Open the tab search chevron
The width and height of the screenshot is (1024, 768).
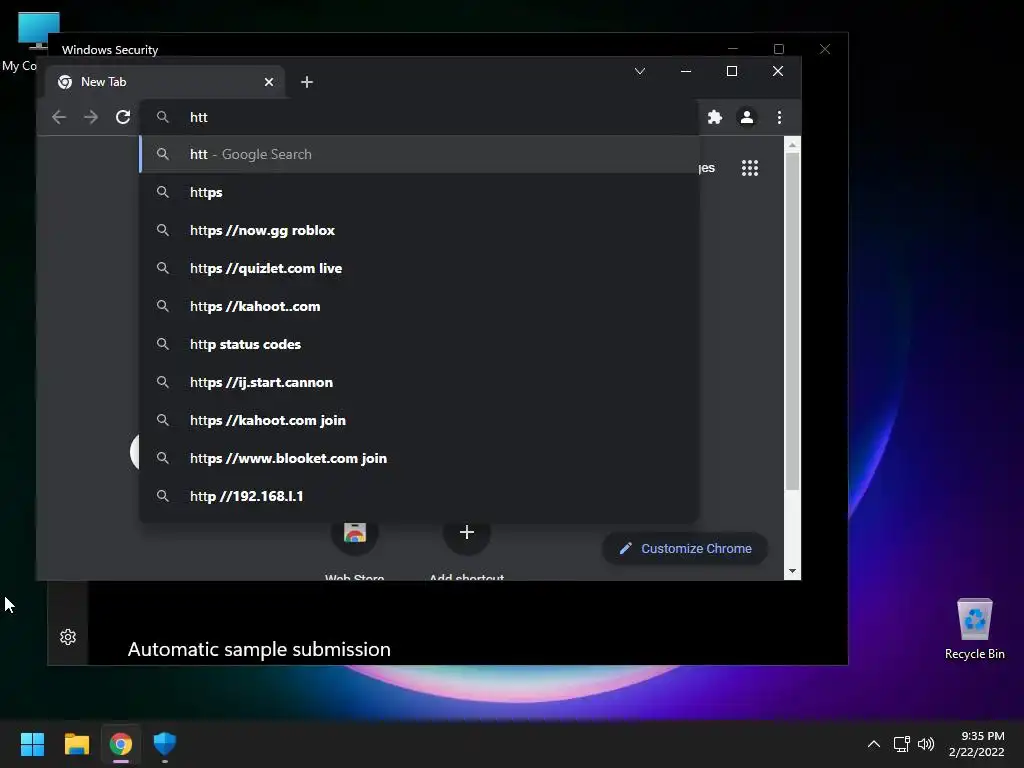(640, 71)
